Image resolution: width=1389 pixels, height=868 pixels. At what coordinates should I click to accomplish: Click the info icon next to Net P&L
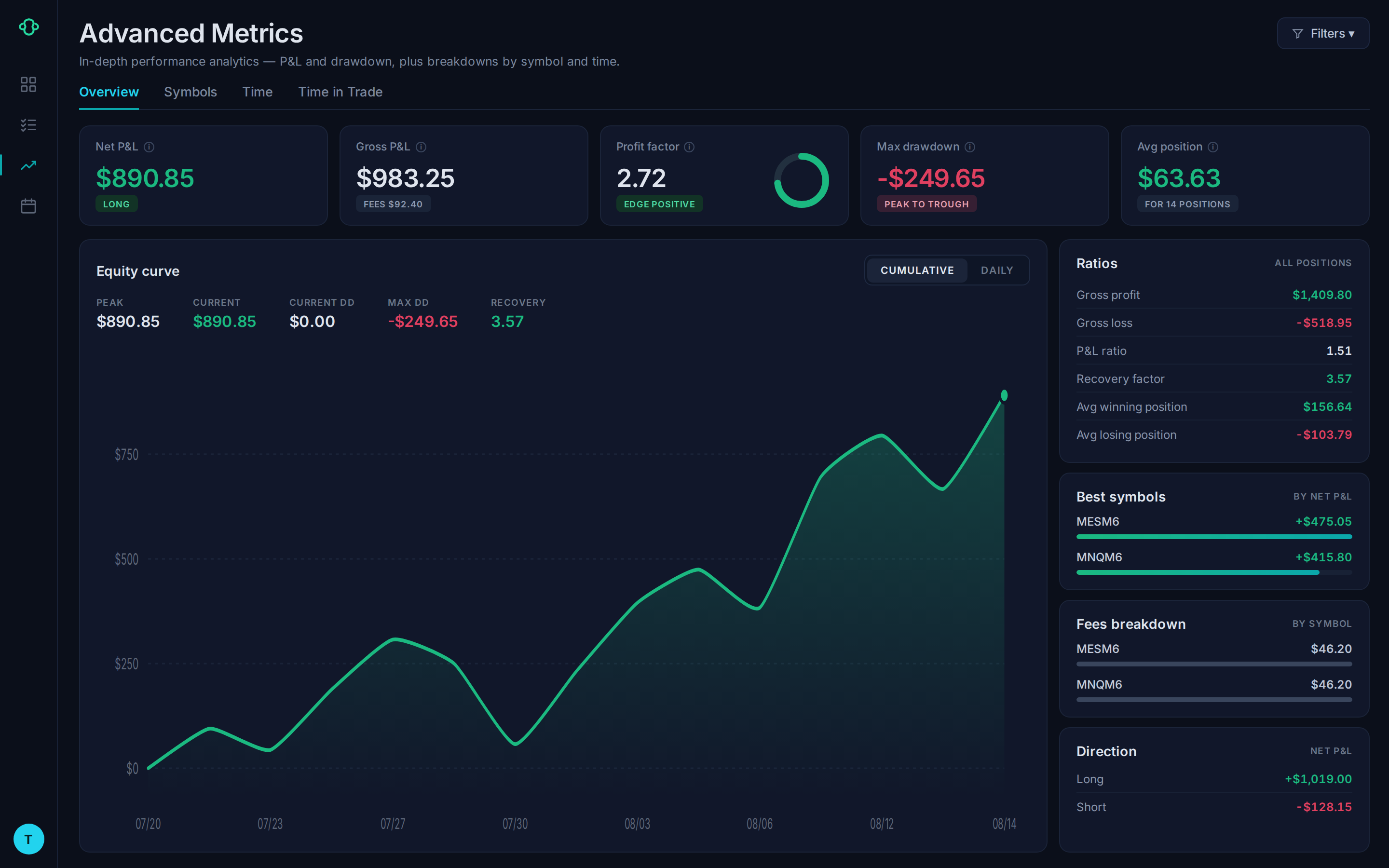(x=149, y=147)
